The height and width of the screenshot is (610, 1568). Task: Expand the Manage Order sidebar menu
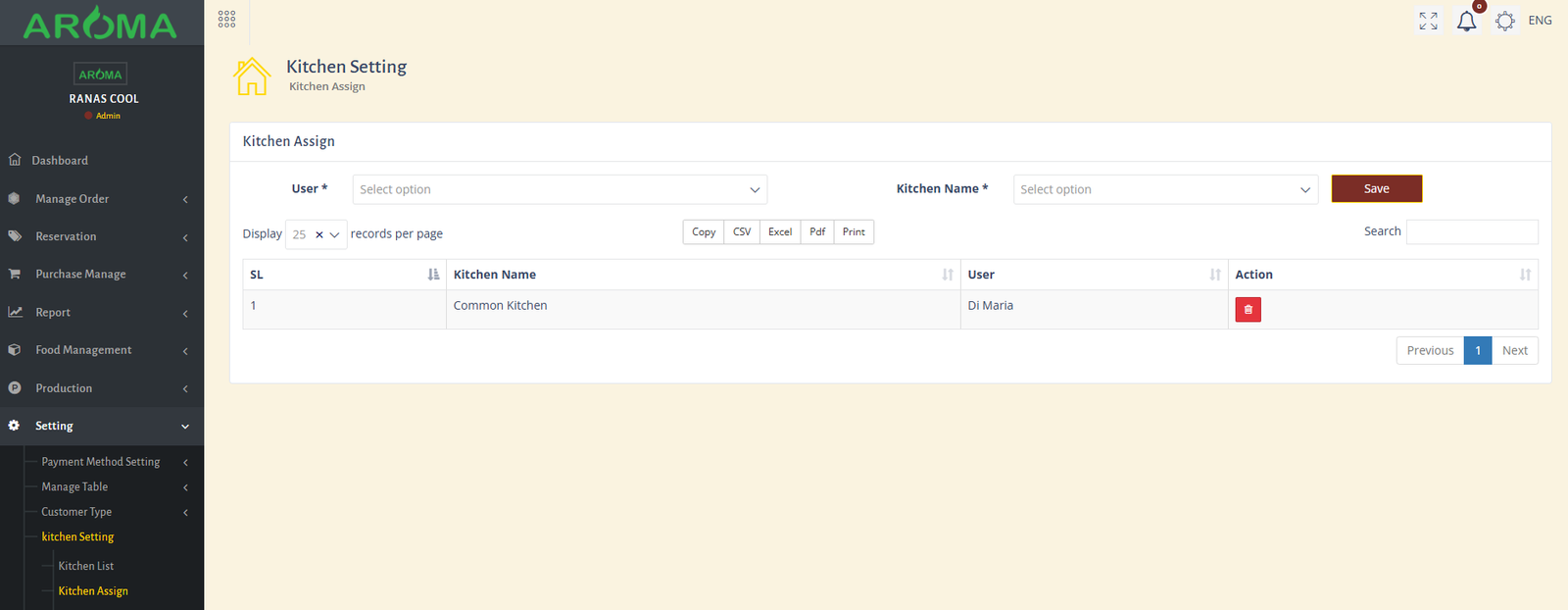pos(98,199)
